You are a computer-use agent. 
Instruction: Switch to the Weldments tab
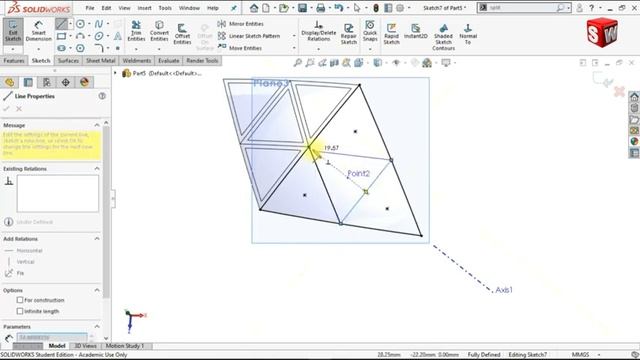pyautogui.click(x=137, y=61)
